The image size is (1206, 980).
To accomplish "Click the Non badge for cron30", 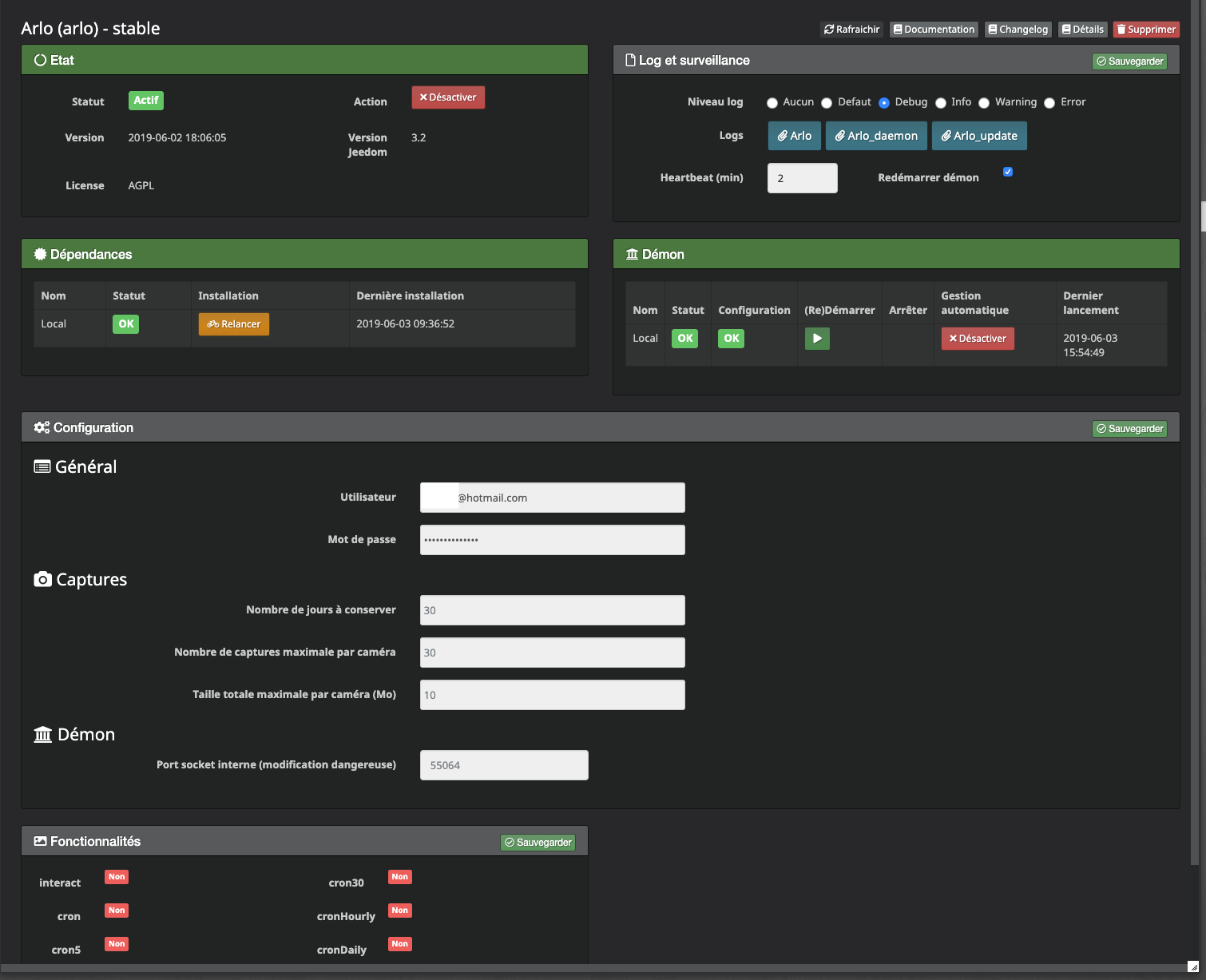I will click(399, 877).
